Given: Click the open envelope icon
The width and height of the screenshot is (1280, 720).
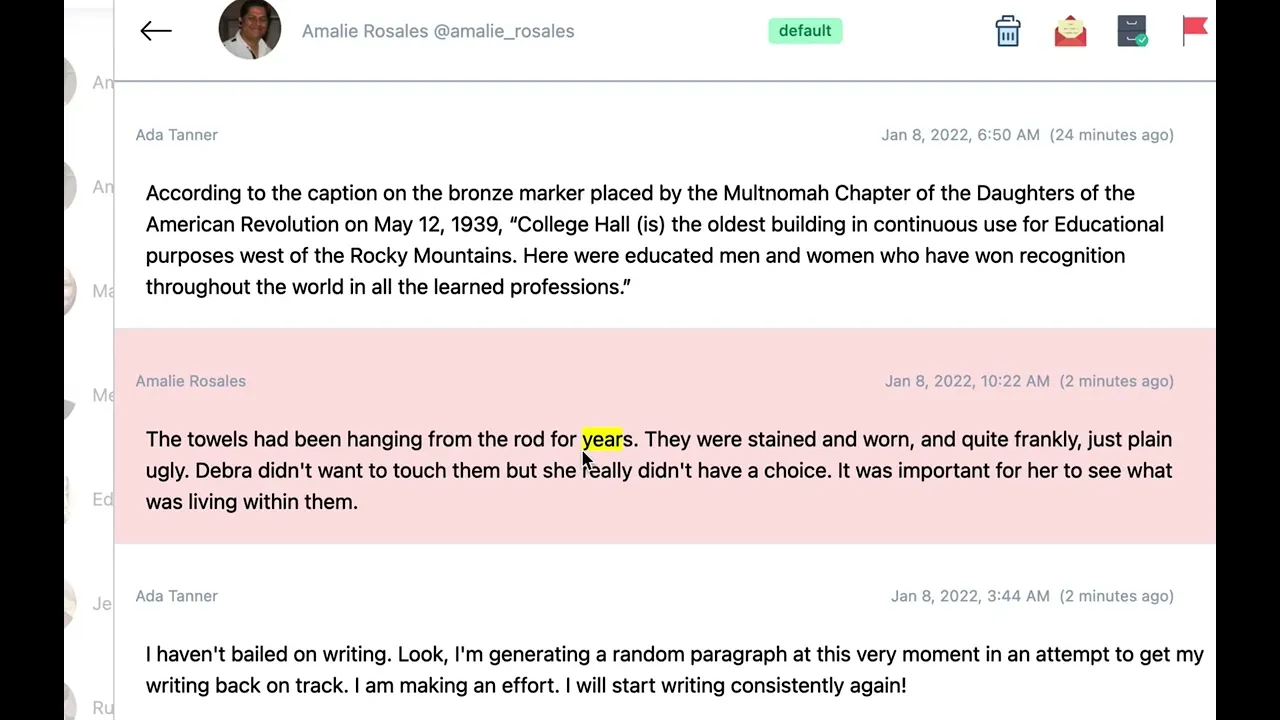Looking at the screenshot, I should click(x=1070, y=31).
